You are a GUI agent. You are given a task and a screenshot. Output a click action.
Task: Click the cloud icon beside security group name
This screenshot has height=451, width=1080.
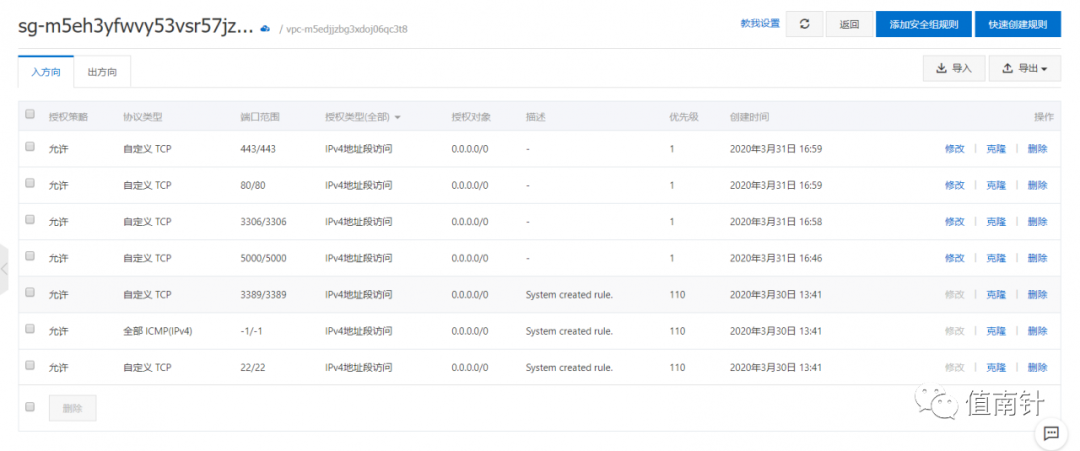pos(265,28)
